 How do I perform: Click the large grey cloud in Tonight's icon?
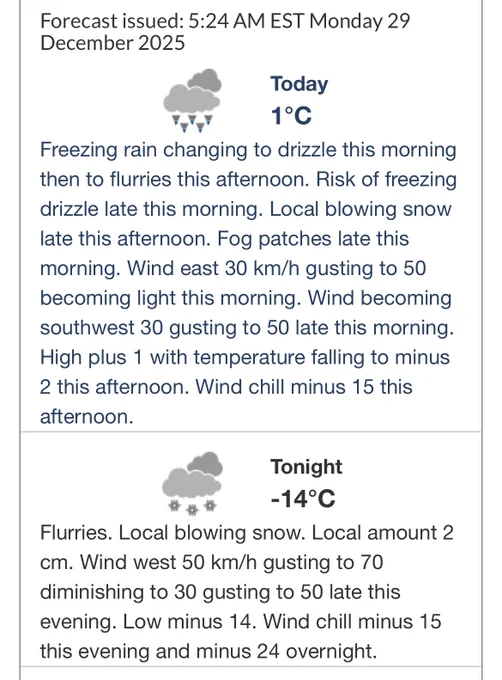(x=191, y=484)
